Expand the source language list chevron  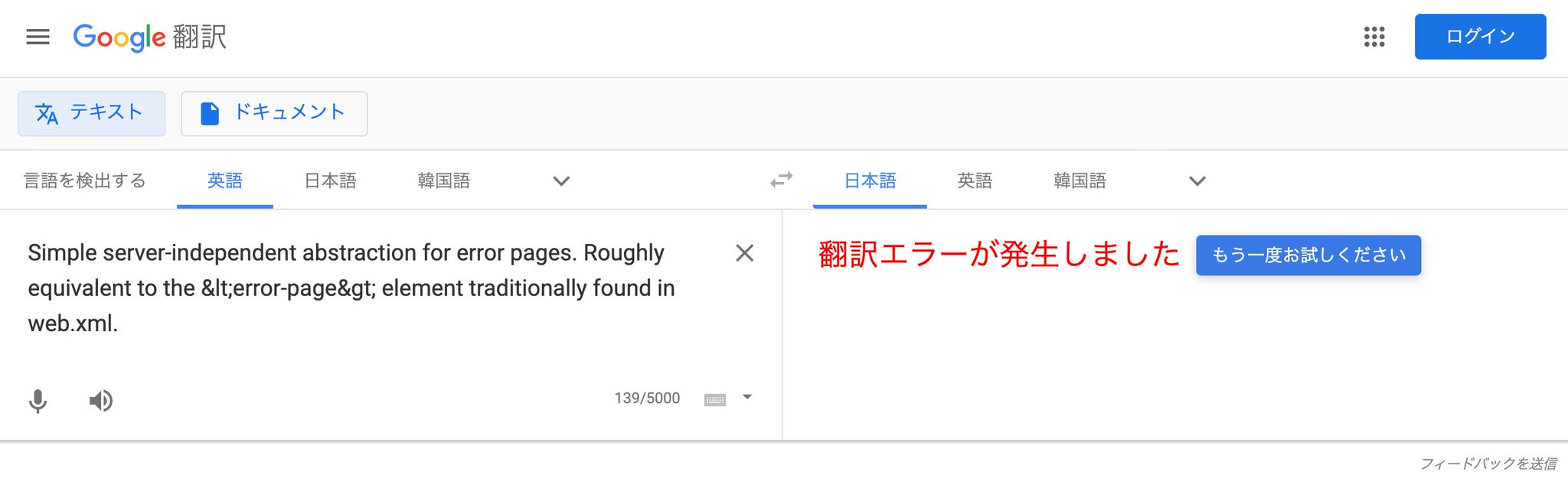(x=561, y=181)
